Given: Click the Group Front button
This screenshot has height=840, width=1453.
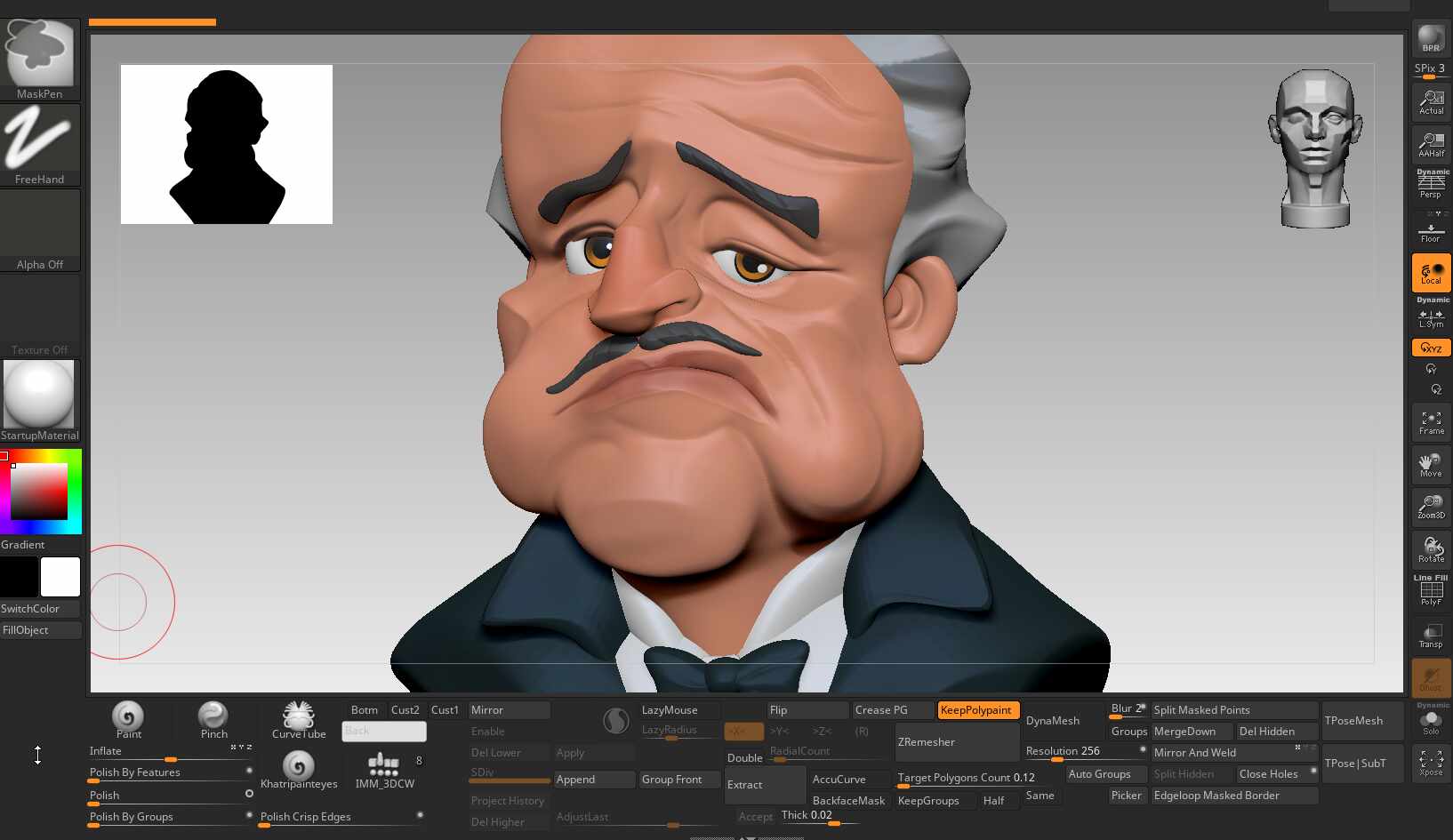Looking at the screenshot, I should 680,780.
